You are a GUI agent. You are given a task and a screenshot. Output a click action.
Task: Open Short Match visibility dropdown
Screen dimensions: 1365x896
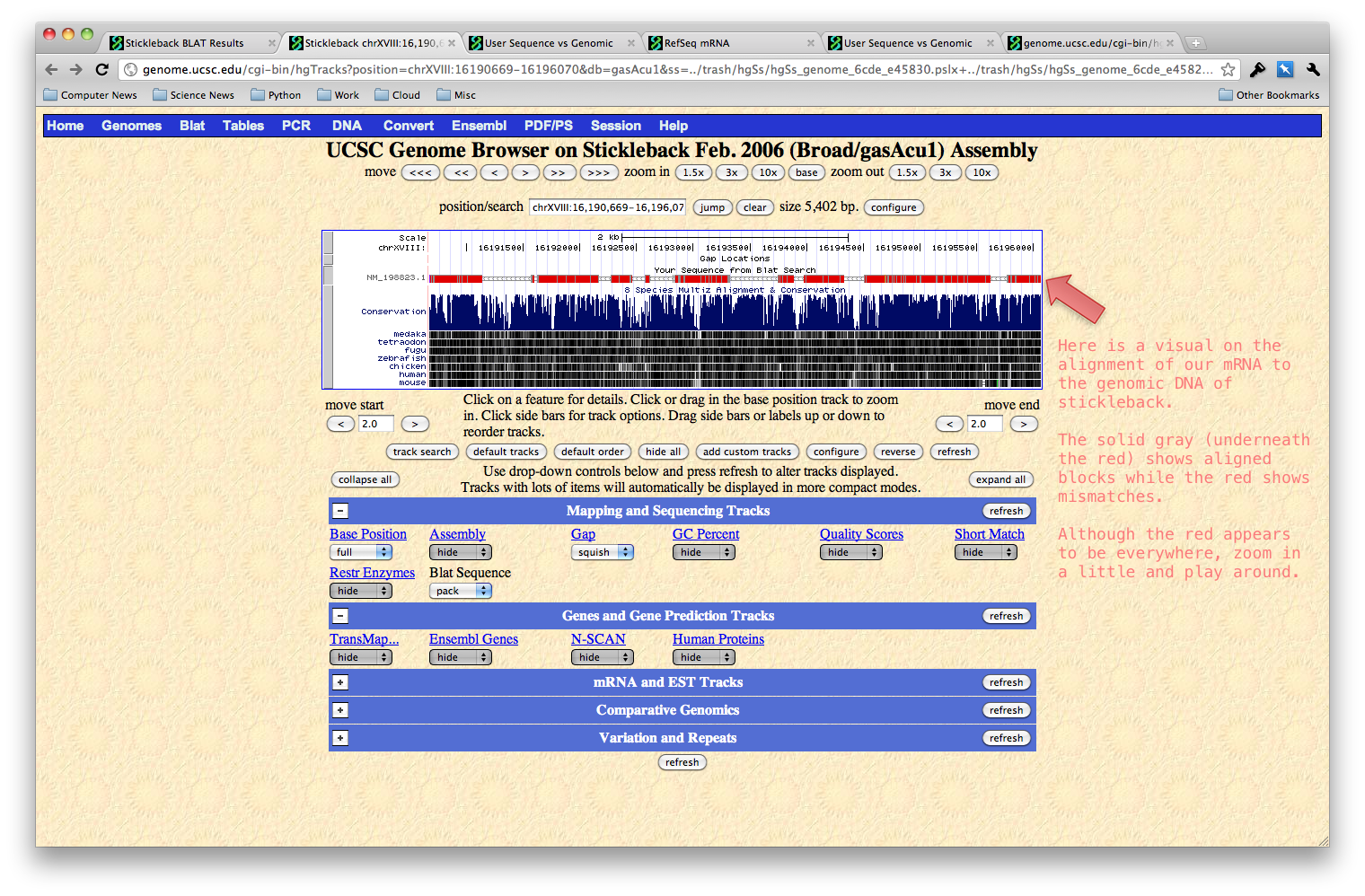click(986, 552)
